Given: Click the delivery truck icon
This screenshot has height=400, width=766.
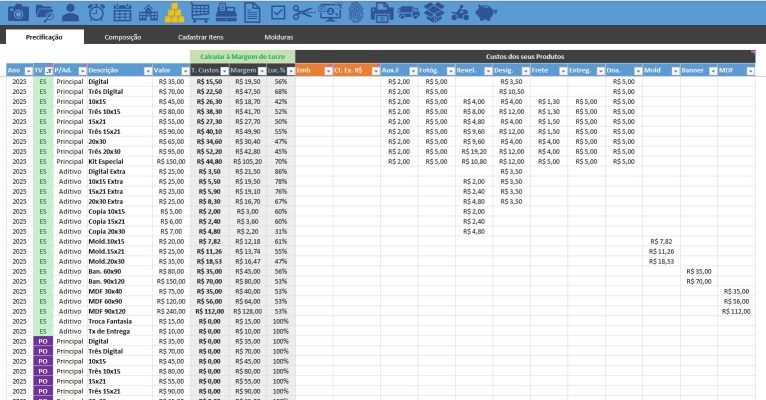Looking at the screenshot, I should (x=408, y=12).
